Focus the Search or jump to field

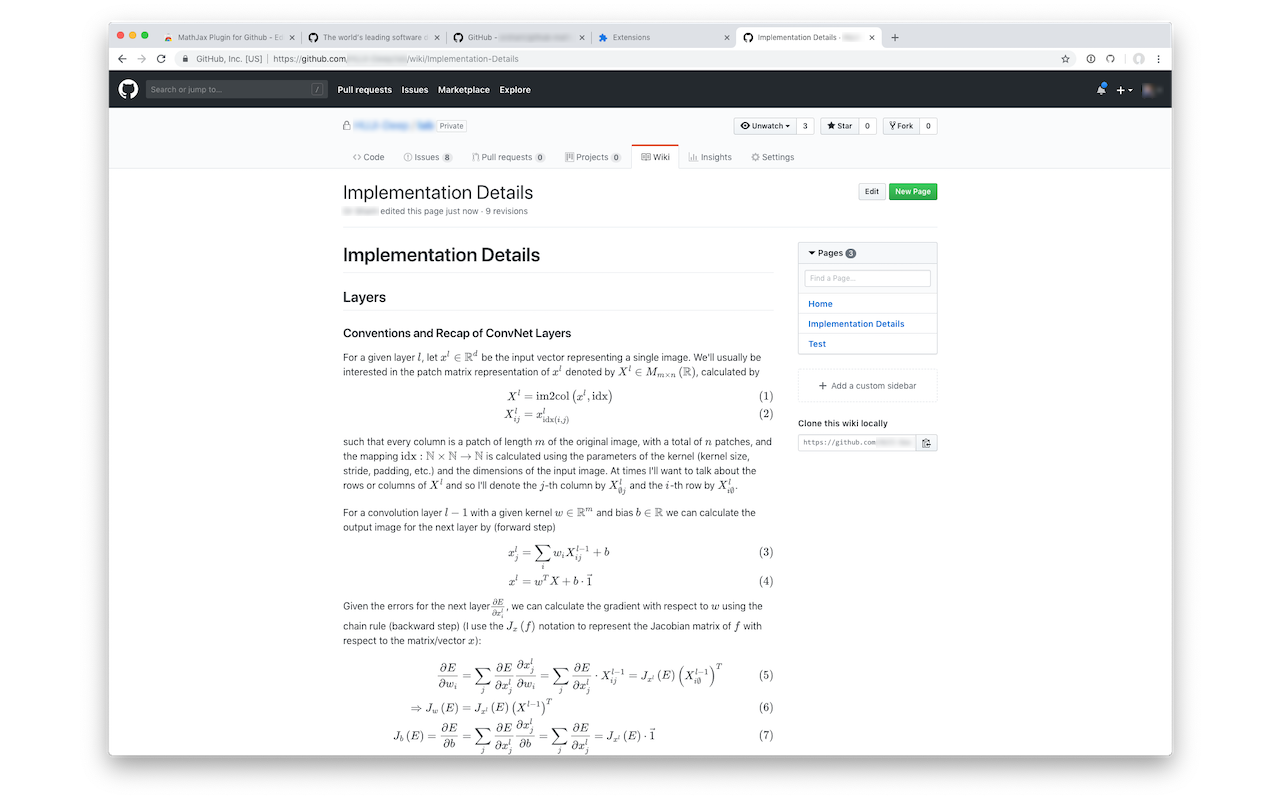click(x=237, y=89)
